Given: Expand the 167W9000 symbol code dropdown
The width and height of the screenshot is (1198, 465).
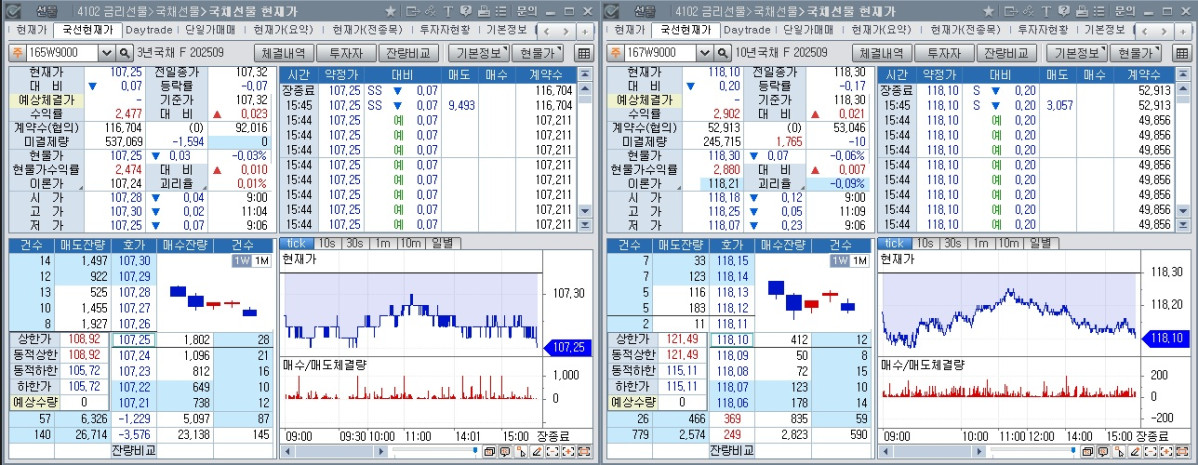Looking at the screenshot, I should 705,53.
